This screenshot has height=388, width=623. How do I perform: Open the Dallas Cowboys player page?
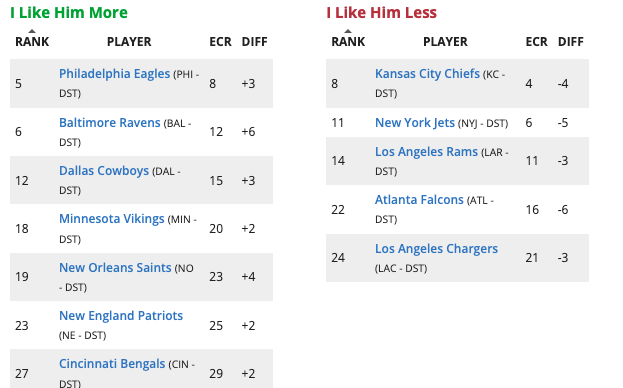tap(104, 171)
